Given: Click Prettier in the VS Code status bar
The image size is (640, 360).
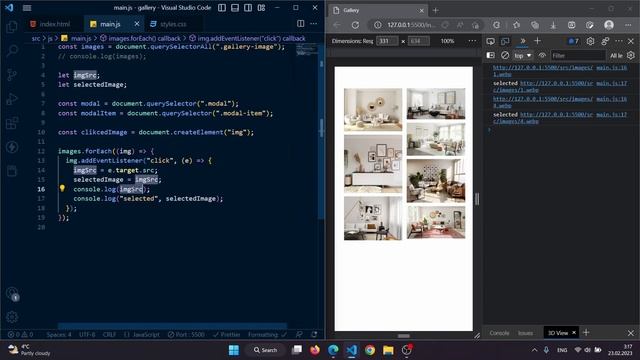Looking at the screenshot, I should click(x=227, y=334).
